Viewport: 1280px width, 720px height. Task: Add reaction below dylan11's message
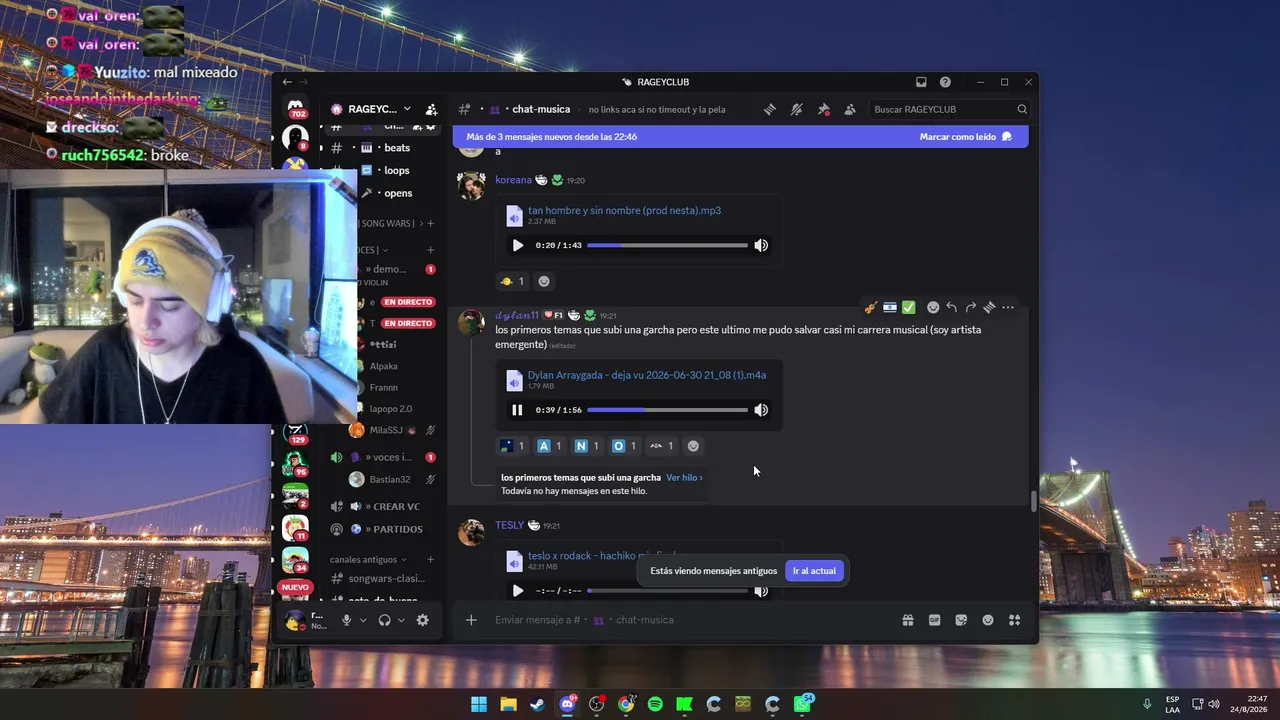coord(693,446)
